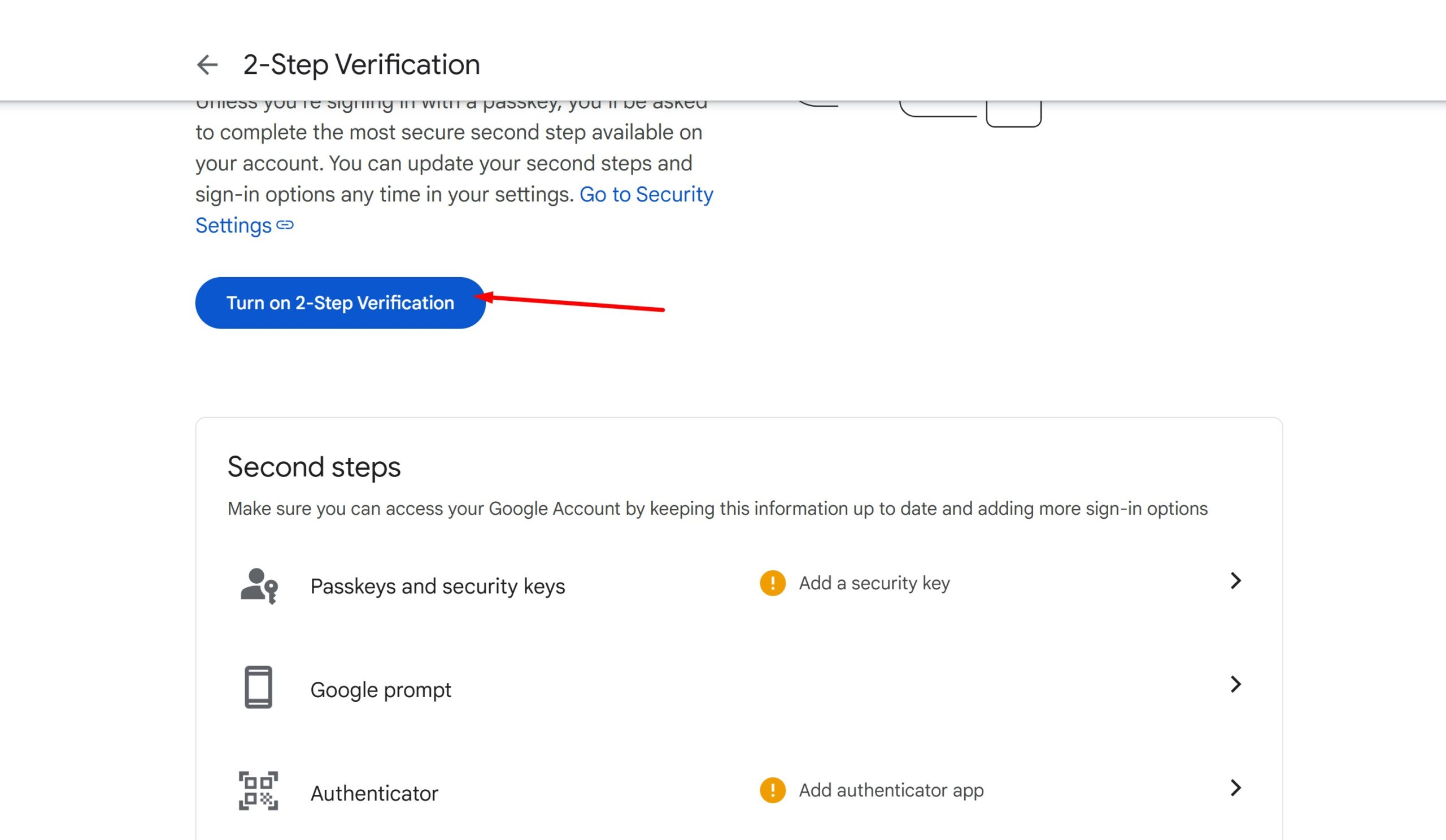The height and width of the screenshot is (840, 1446).
Task: Click the orange warning icon beside Add a security key
Action: (772, 583)
